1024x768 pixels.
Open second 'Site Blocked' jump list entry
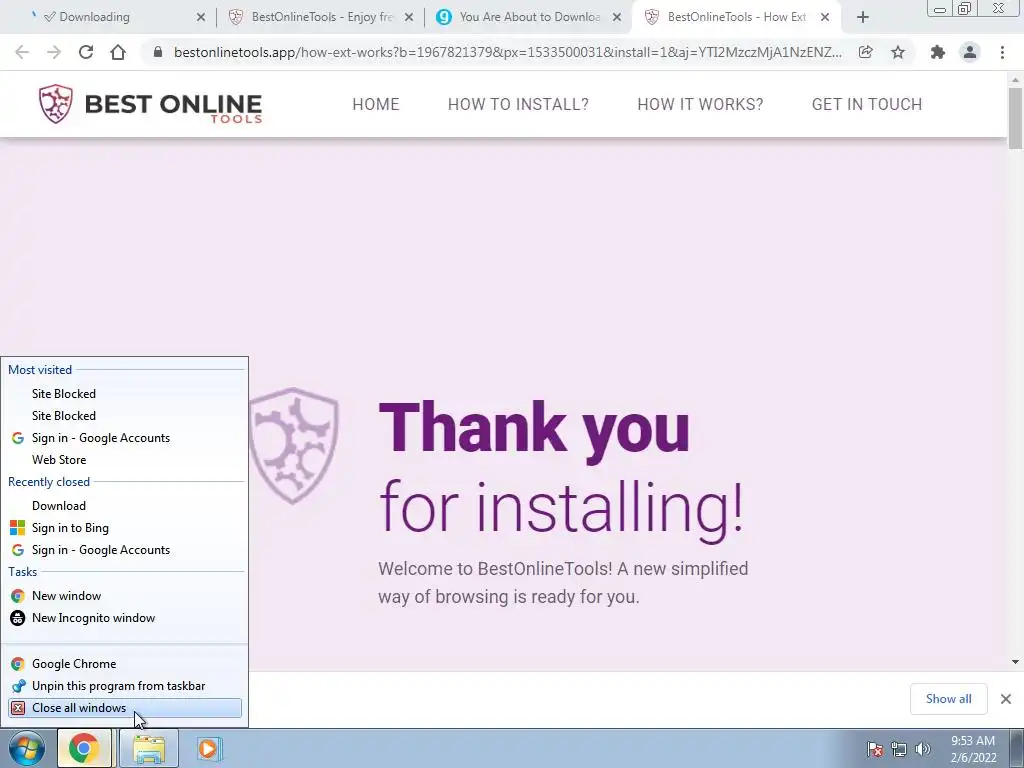click(x=125, y=416)
